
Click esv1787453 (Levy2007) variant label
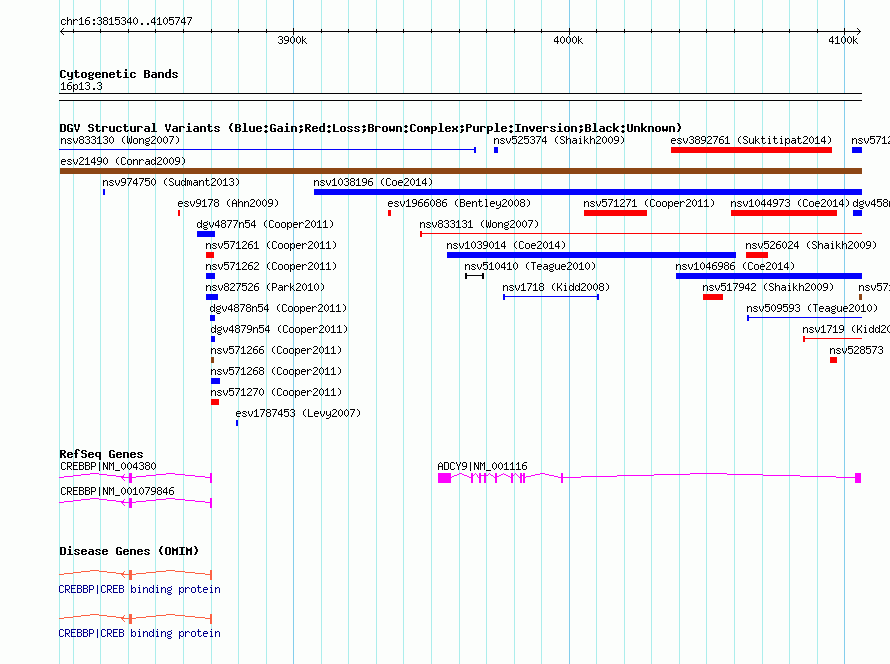point(298,413)
